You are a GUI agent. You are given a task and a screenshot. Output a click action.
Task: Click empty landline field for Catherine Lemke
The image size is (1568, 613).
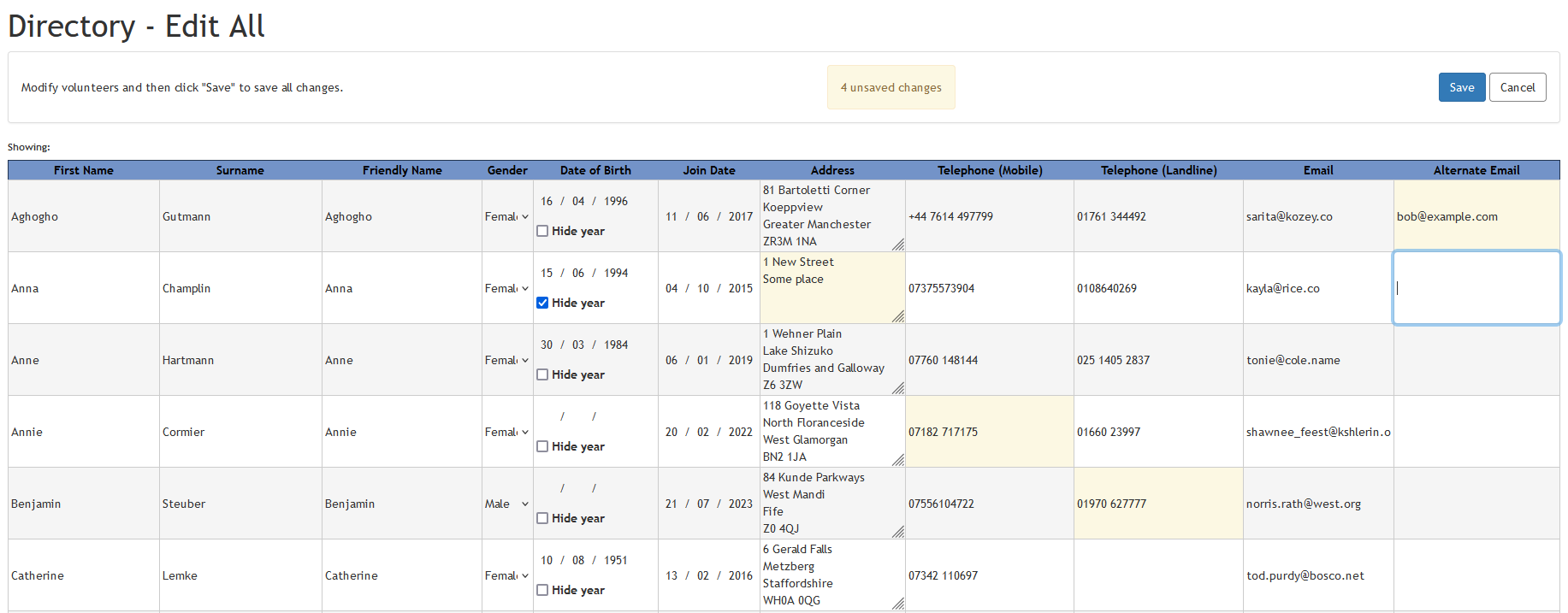click(1158, 575)
